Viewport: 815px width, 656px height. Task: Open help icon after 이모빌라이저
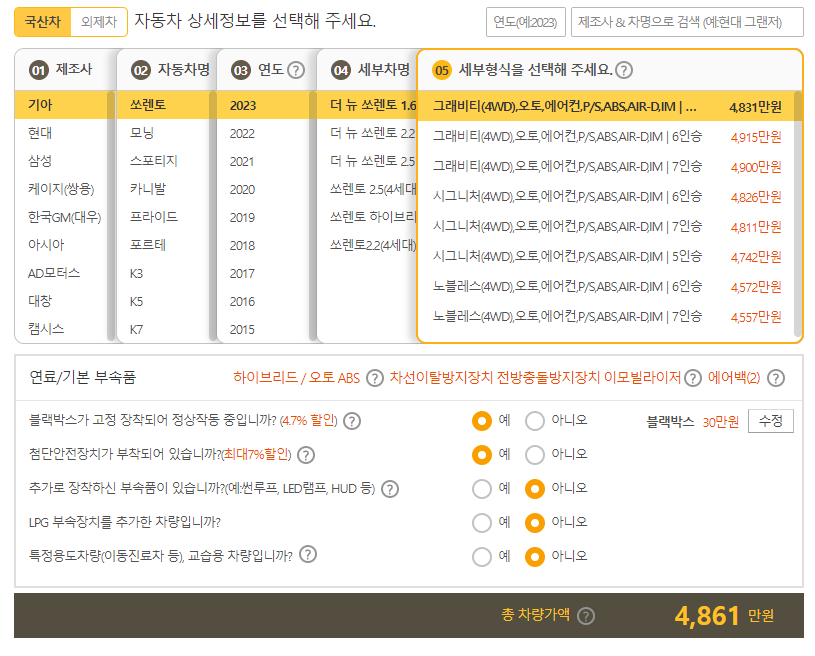coord(692,378)
